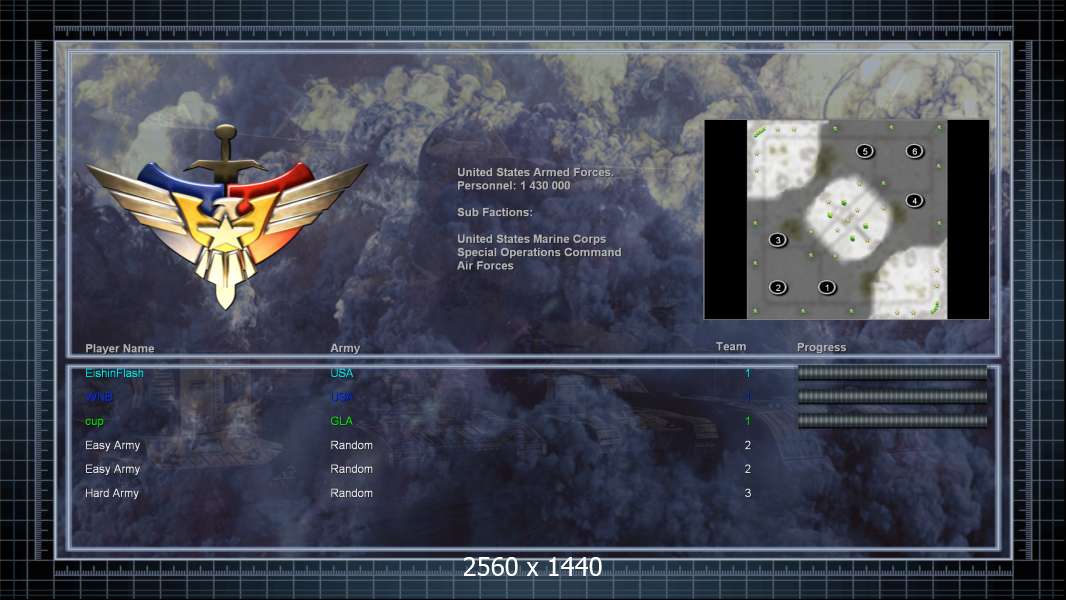Click the Progress column header
Image resolution: width=1066 pixels, height=600 pixels.
click(x=821, y=347)
